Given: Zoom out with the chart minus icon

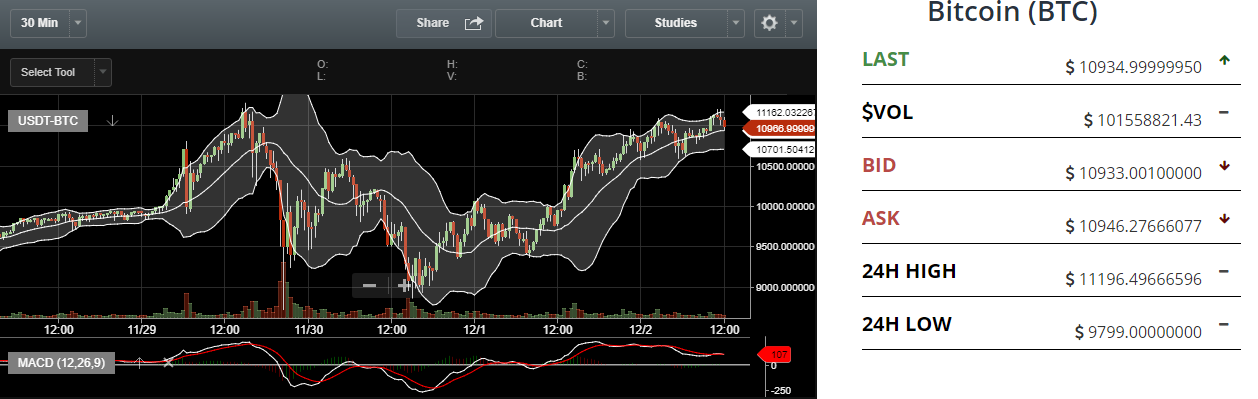Looking at the screenshot, I should [369, 286].
